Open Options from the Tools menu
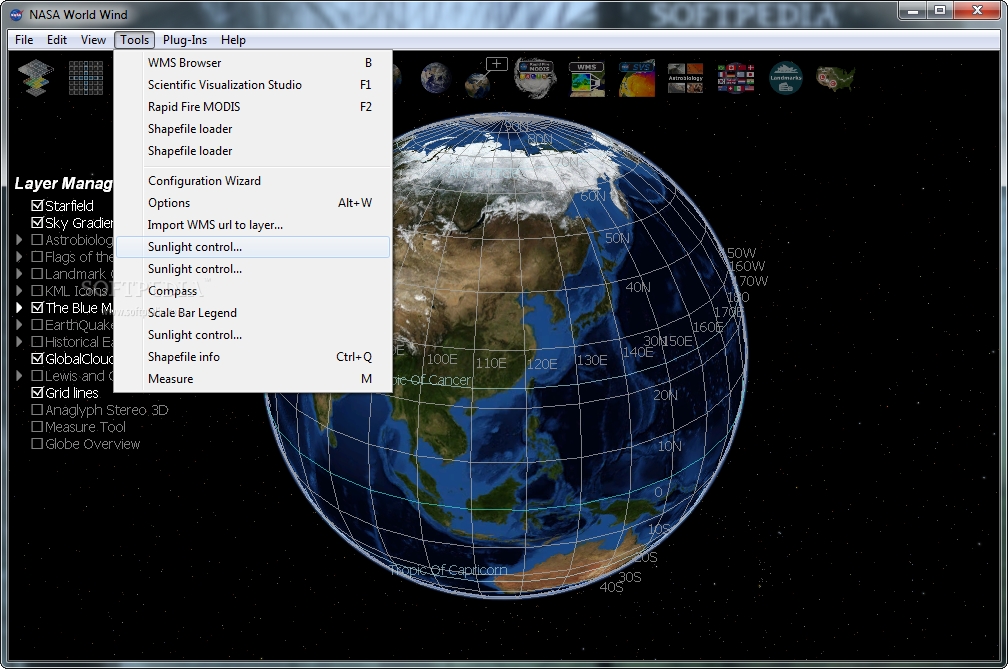The image size is (1008, 669). 253,203
